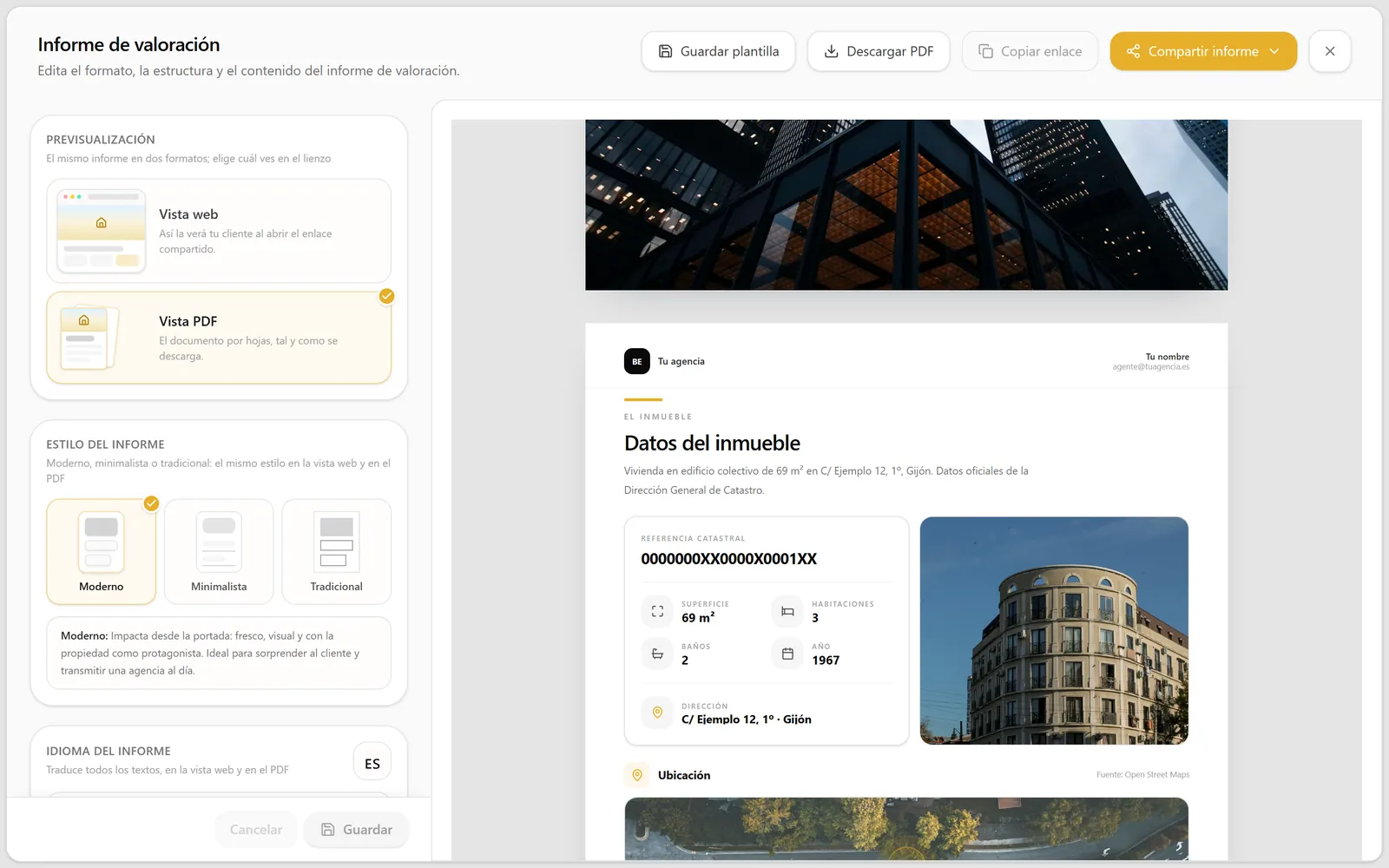Click the Superficie area icon
This screenshot has height=868, width=1389.
pos(657,611)
